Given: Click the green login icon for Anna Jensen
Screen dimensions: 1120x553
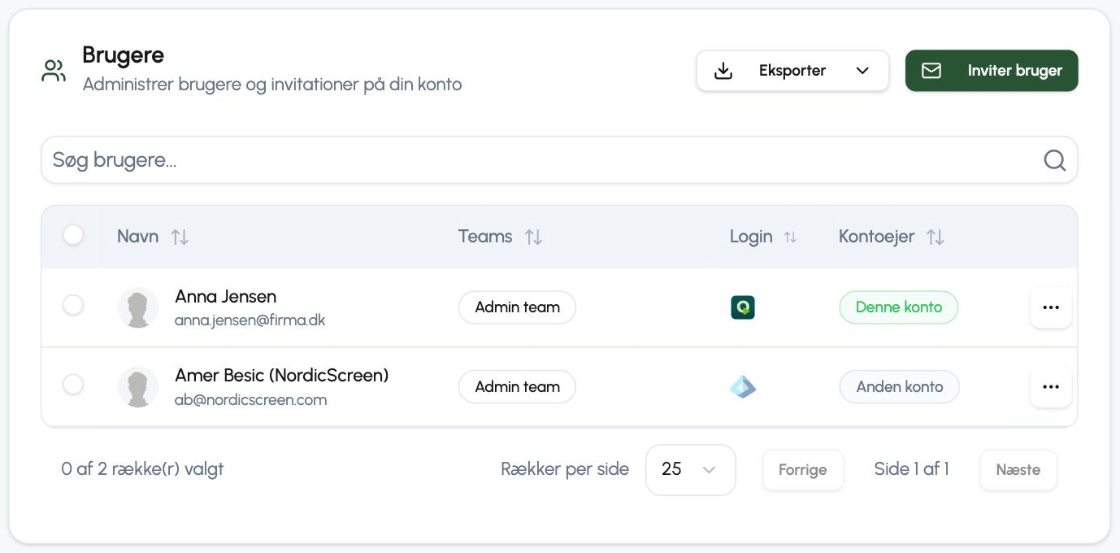Looking at the screenshot, I should (x=743, y=307).
